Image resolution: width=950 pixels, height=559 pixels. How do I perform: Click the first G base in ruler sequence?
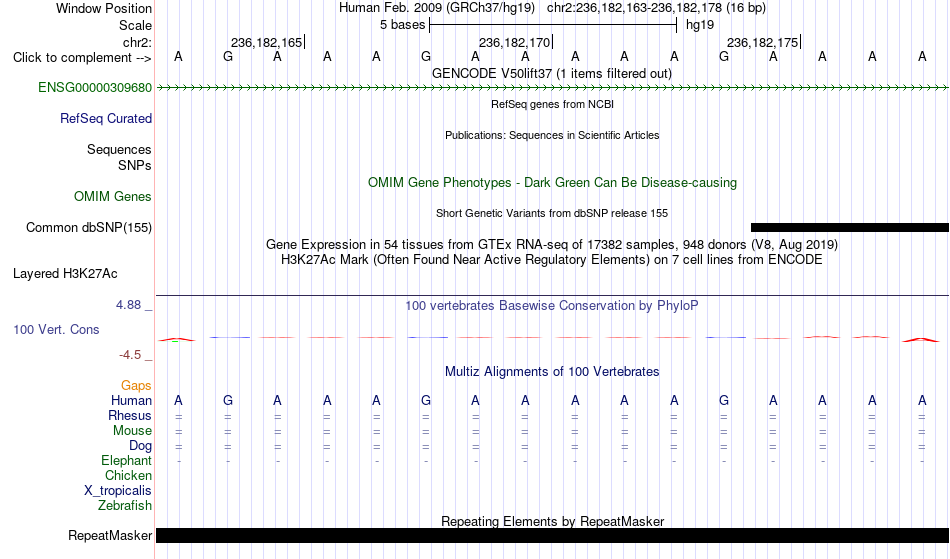pyautogui.click(x=228, y=57)
